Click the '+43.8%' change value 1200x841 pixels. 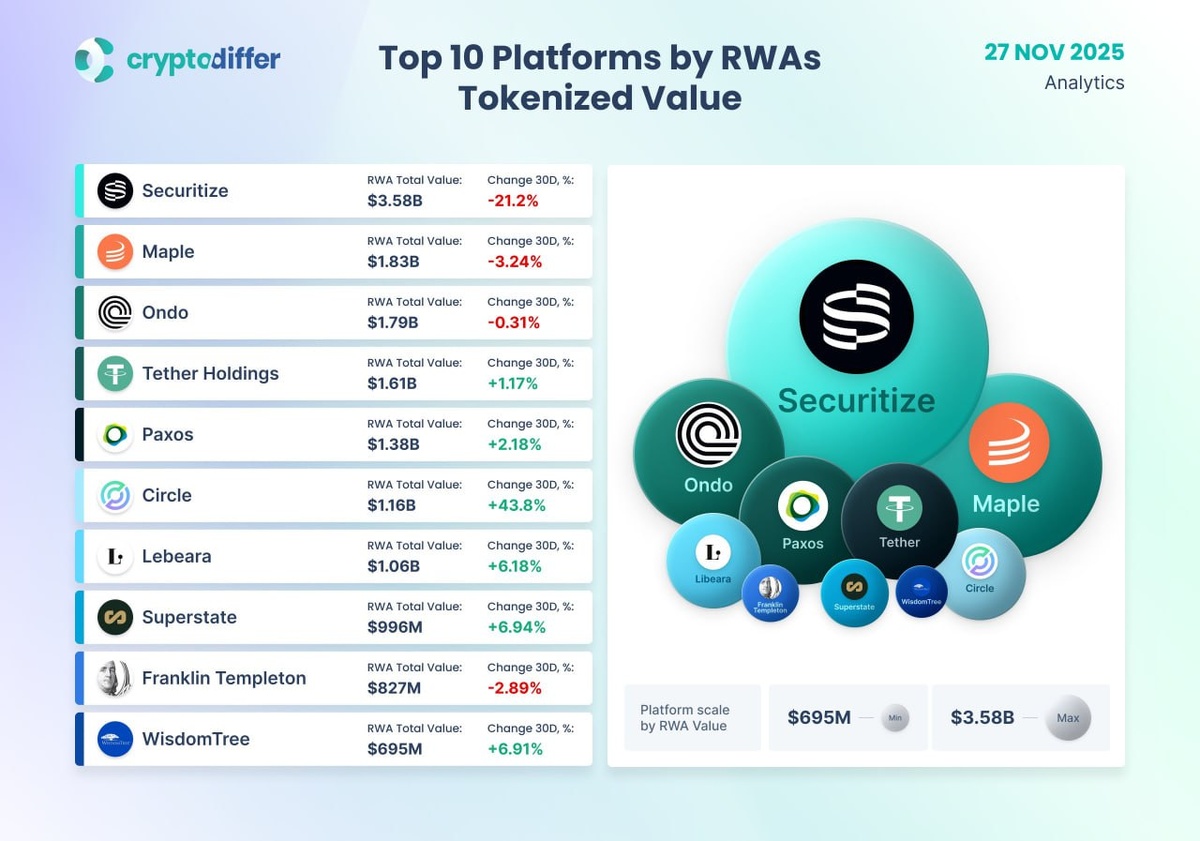517,505
